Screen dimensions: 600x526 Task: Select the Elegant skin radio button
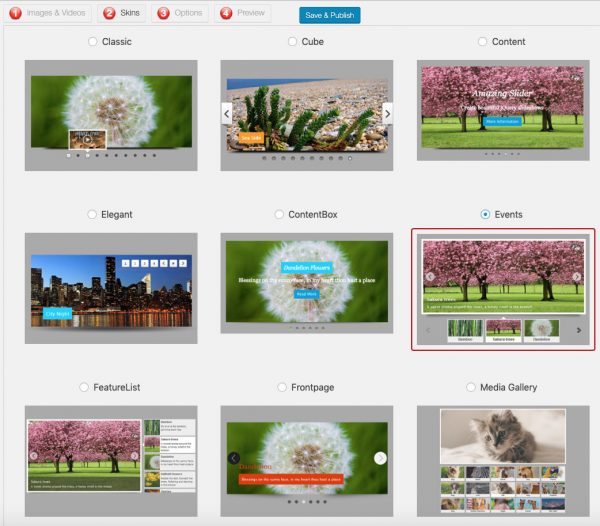click(93, 214)
